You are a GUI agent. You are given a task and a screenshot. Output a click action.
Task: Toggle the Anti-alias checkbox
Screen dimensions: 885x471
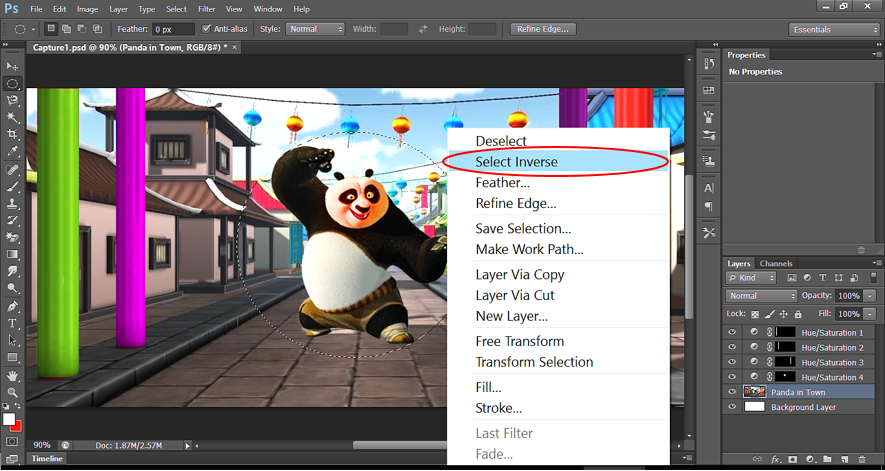(207, 29)
